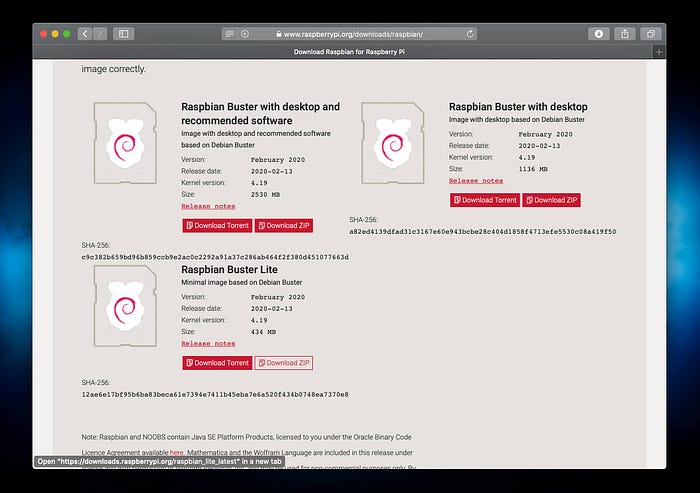Click the address bar URL field
The image size is (700, 493).
click(x=349, y=34)
